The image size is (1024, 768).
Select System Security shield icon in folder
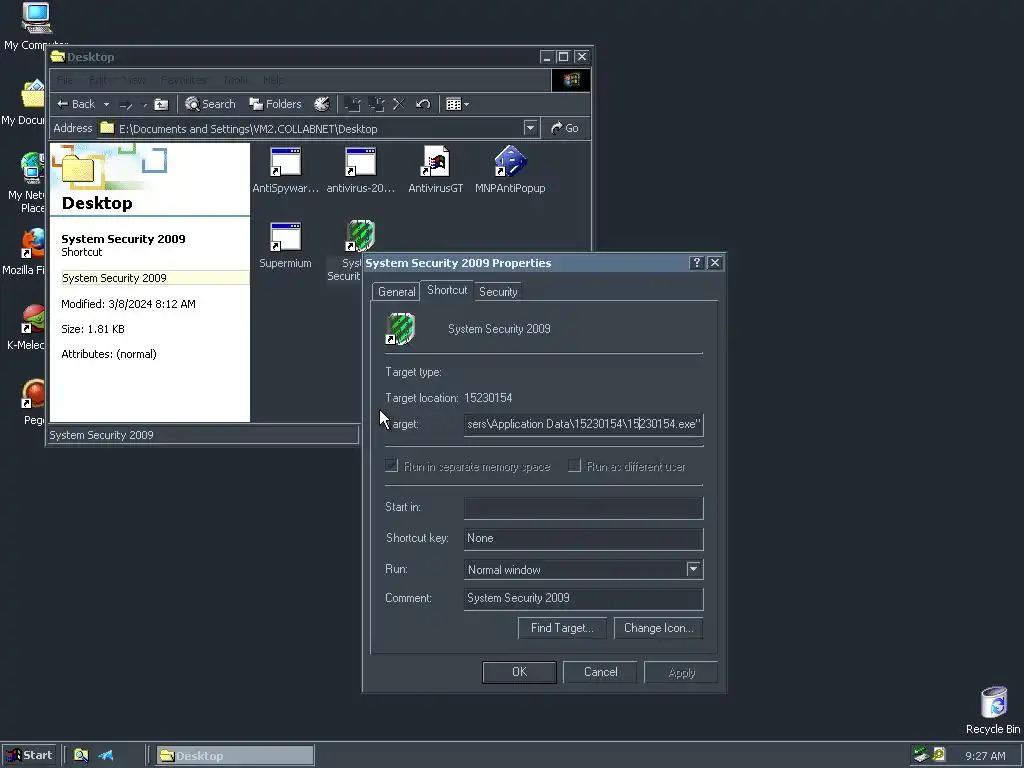click(x=360, y=236)
